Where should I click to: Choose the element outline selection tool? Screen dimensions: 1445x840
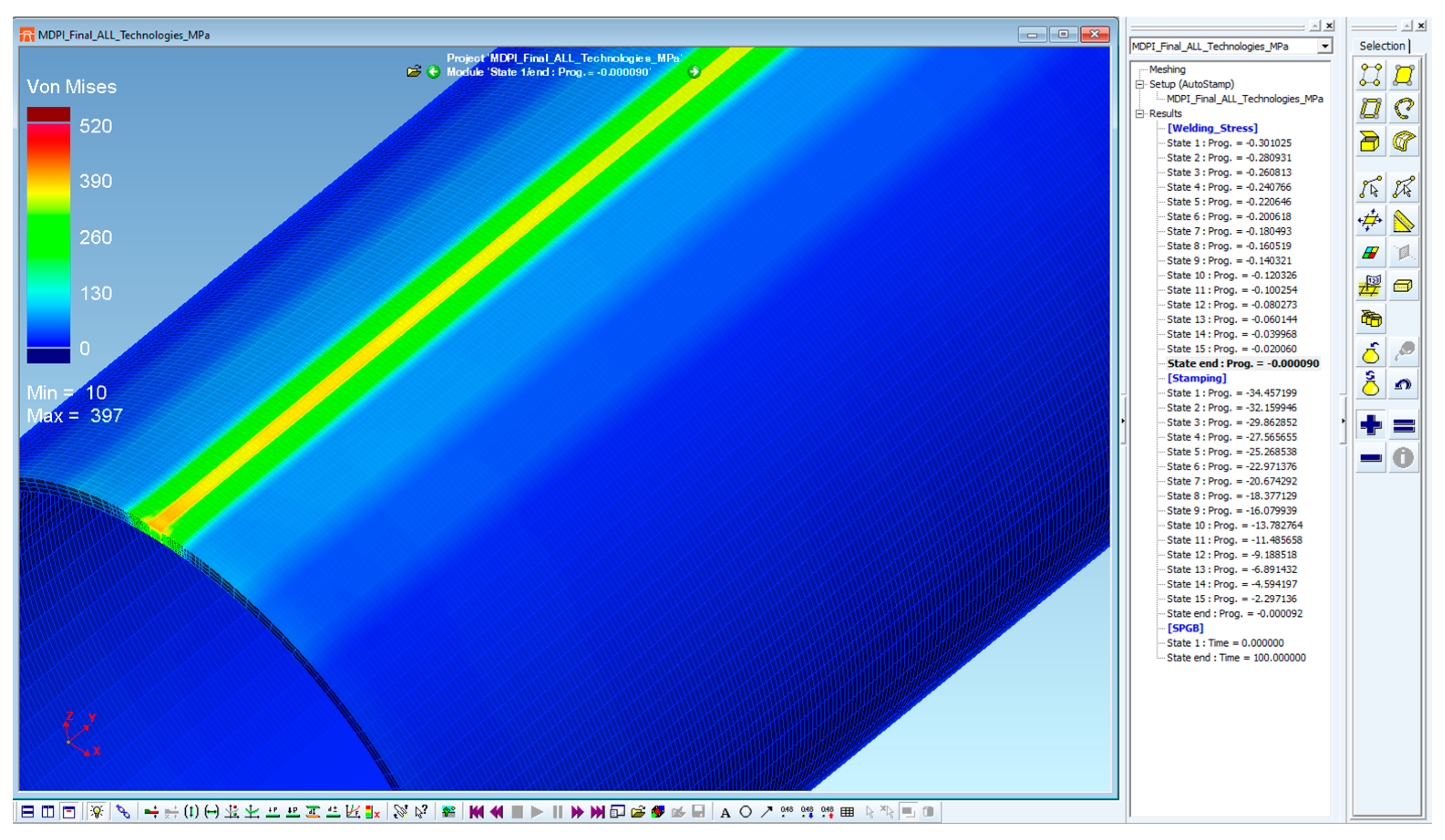click(x=1370, y=109)
